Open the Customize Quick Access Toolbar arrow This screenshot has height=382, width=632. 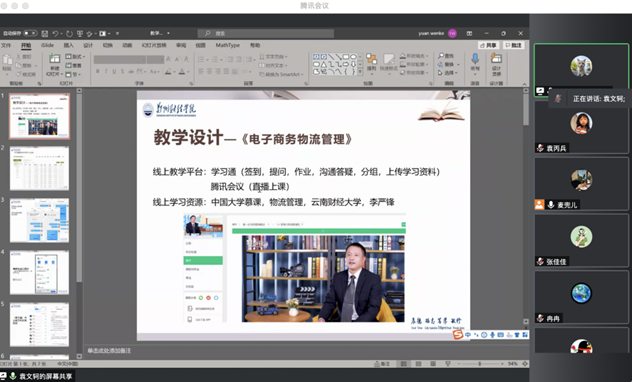click(x=117, y=33)
